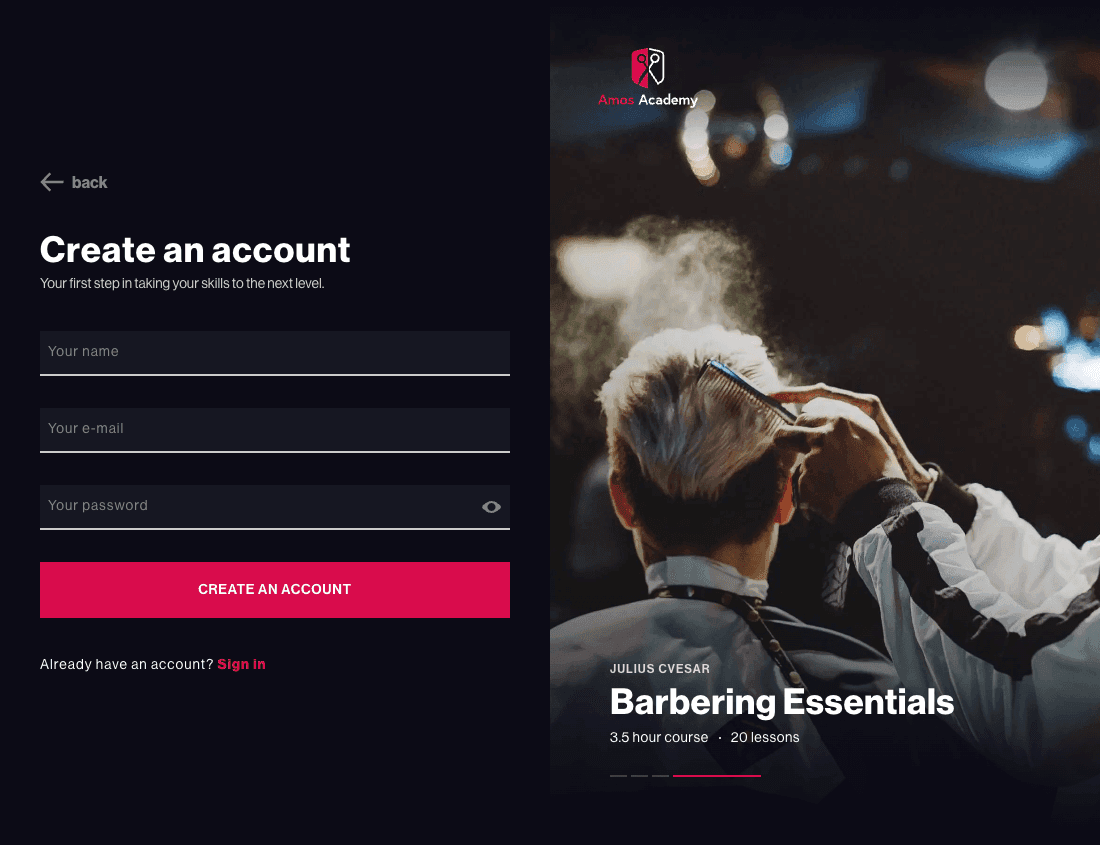The height and width of the screenshot is (845, 1100).
Task: Click the JULIUS CVESAR instructor name
Action: 659,668
